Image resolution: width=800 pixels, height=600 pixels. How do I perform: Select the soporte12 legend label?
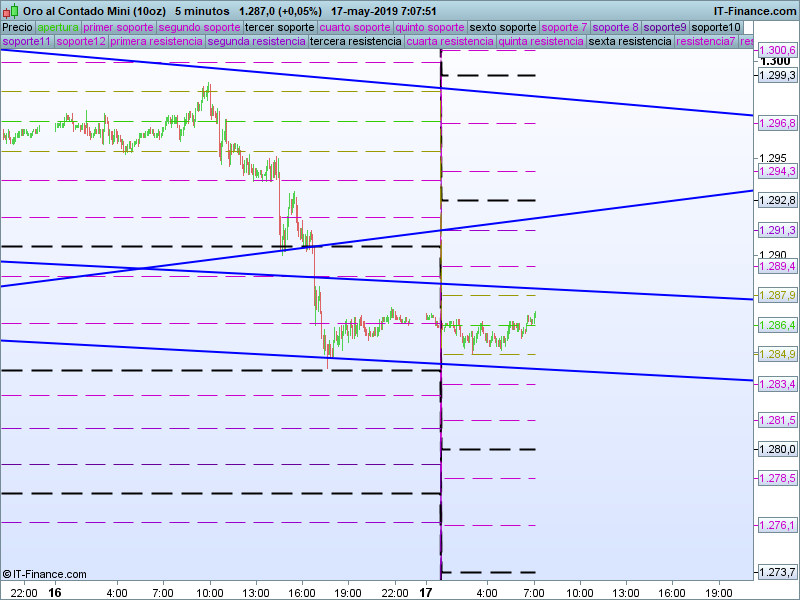pos(81,41)
